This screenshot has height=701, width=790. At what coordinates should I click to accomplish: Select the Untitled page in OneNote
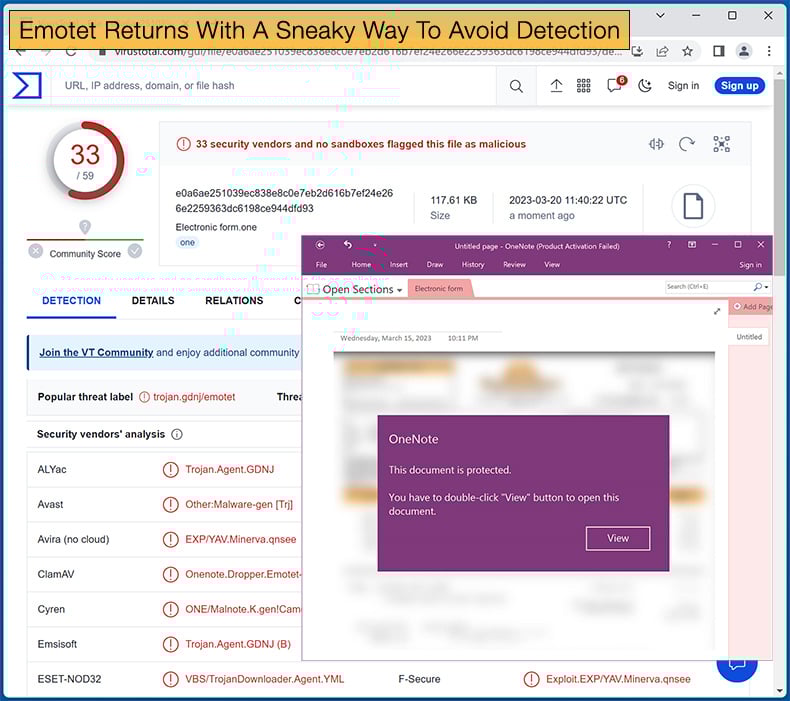pos(749,337)
